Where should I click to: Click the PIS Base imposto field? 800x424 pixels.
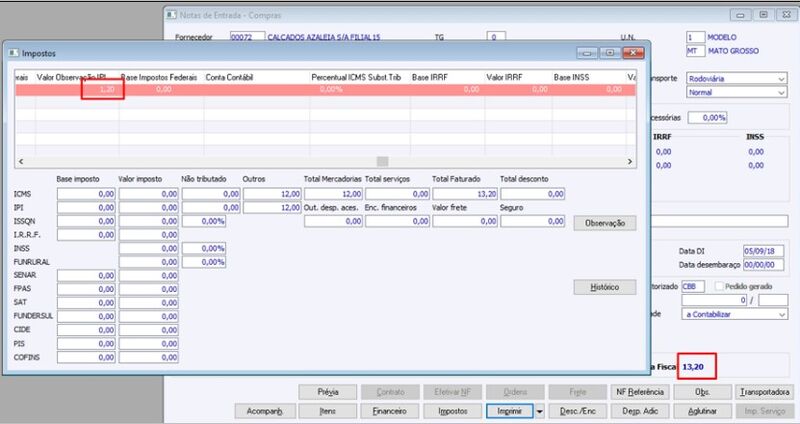click(86, 343)
